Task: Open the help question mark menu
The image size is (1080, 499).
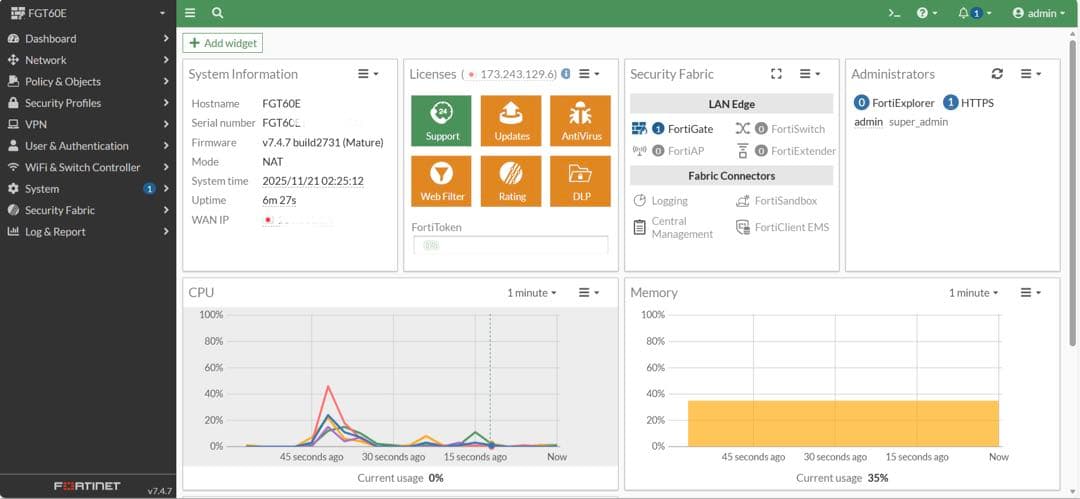Action: pyautogui.click(x=927, y=13)
